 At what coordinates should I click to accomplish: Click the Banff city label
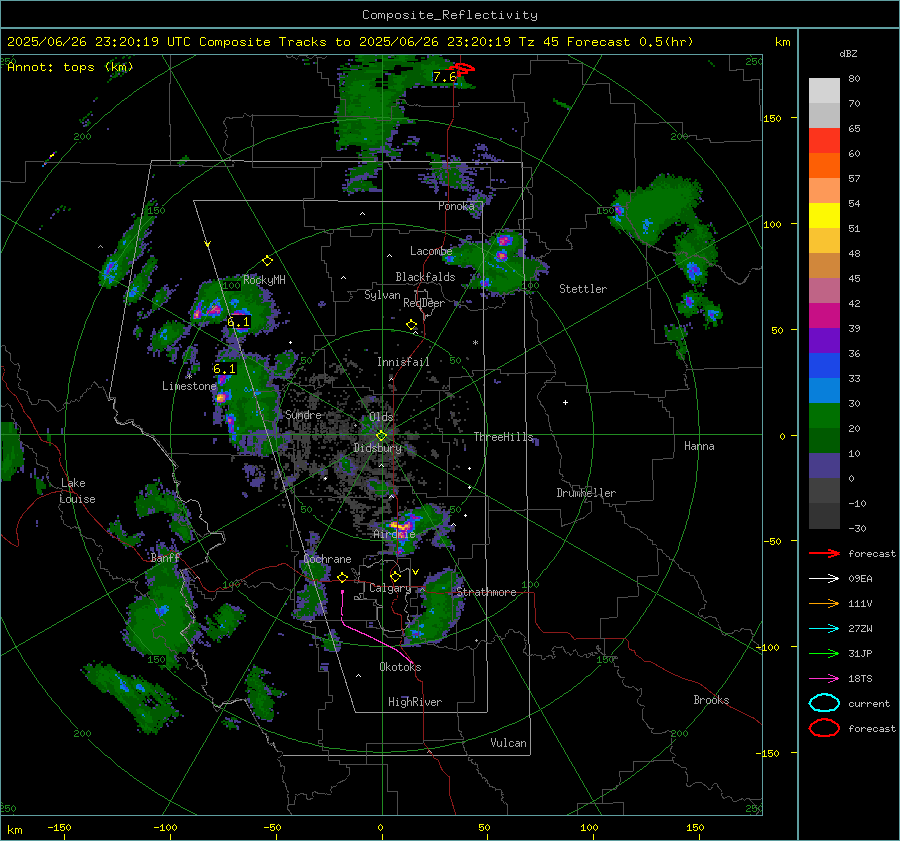165,558
